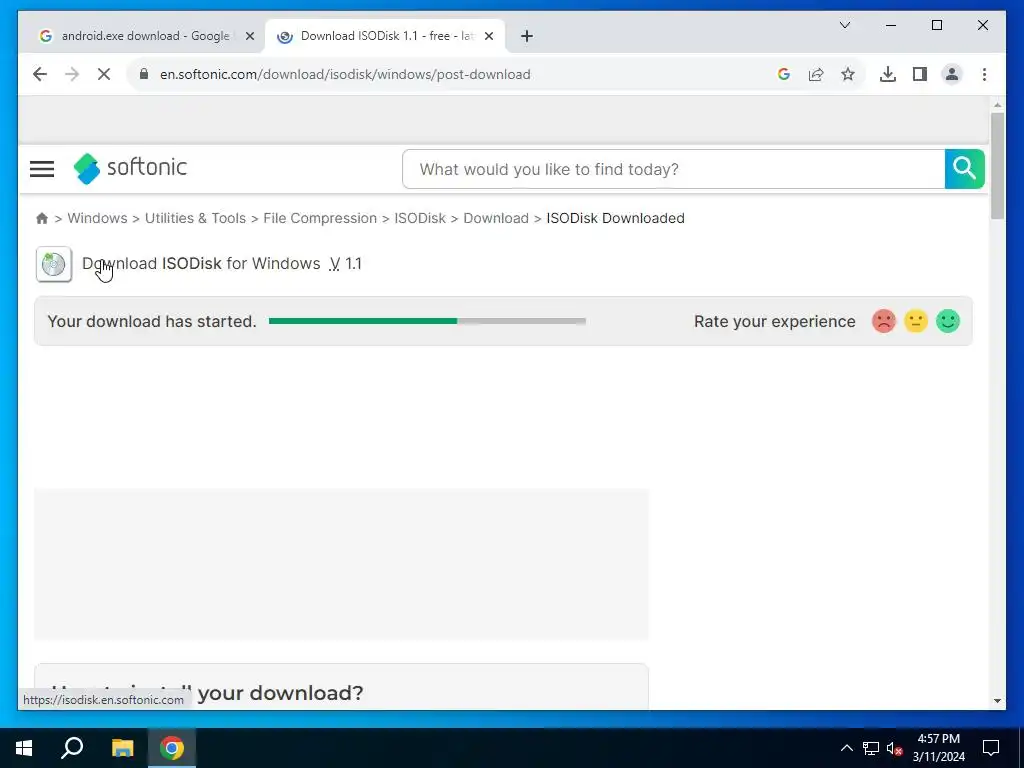This screenshot has height=768, width=1024.
Task: Click the page vertical scrollbar thumb
Action: pos(997,166)
